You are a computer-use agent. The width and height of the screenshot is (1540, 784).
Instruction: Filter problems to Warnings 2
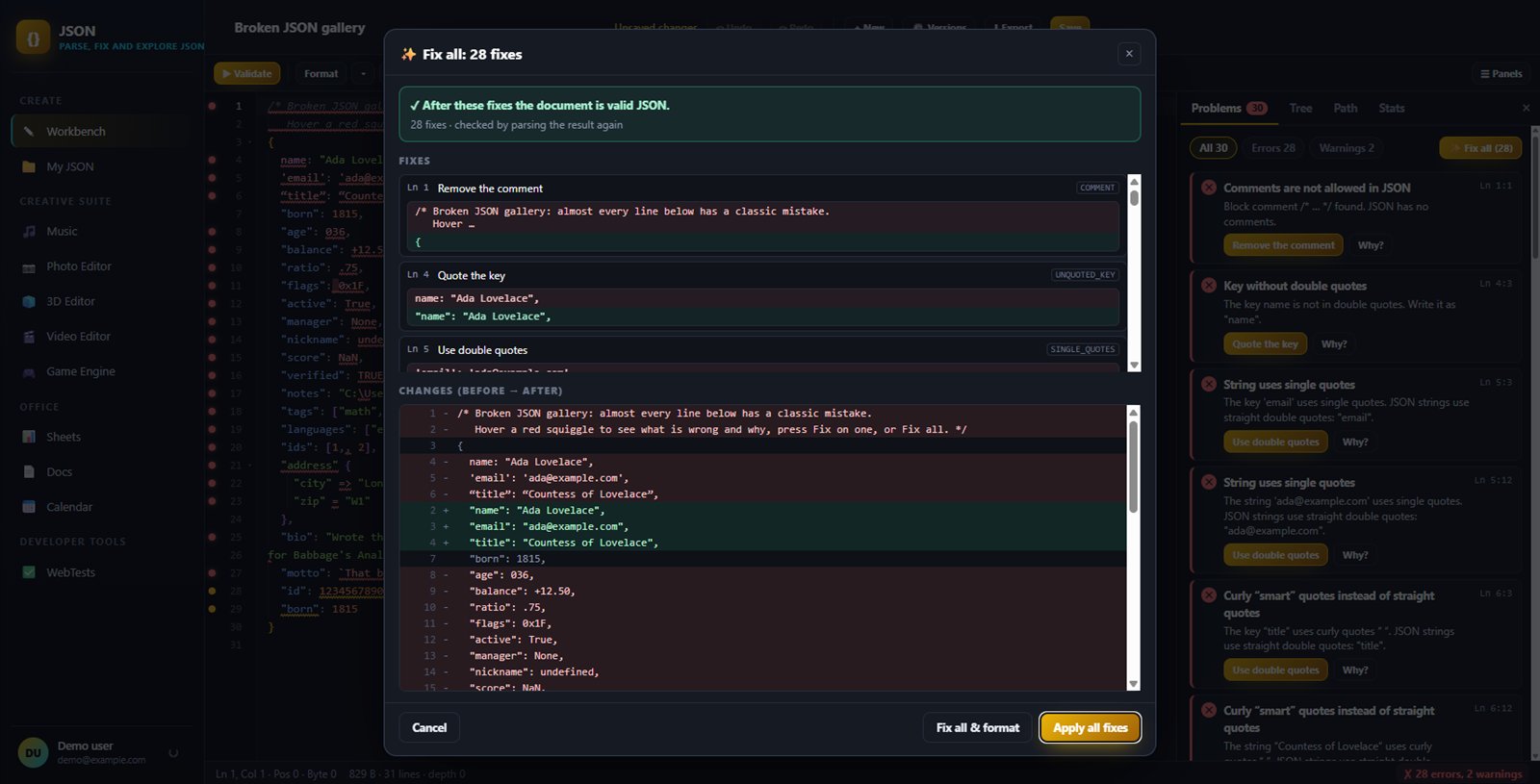(1347, 148)
